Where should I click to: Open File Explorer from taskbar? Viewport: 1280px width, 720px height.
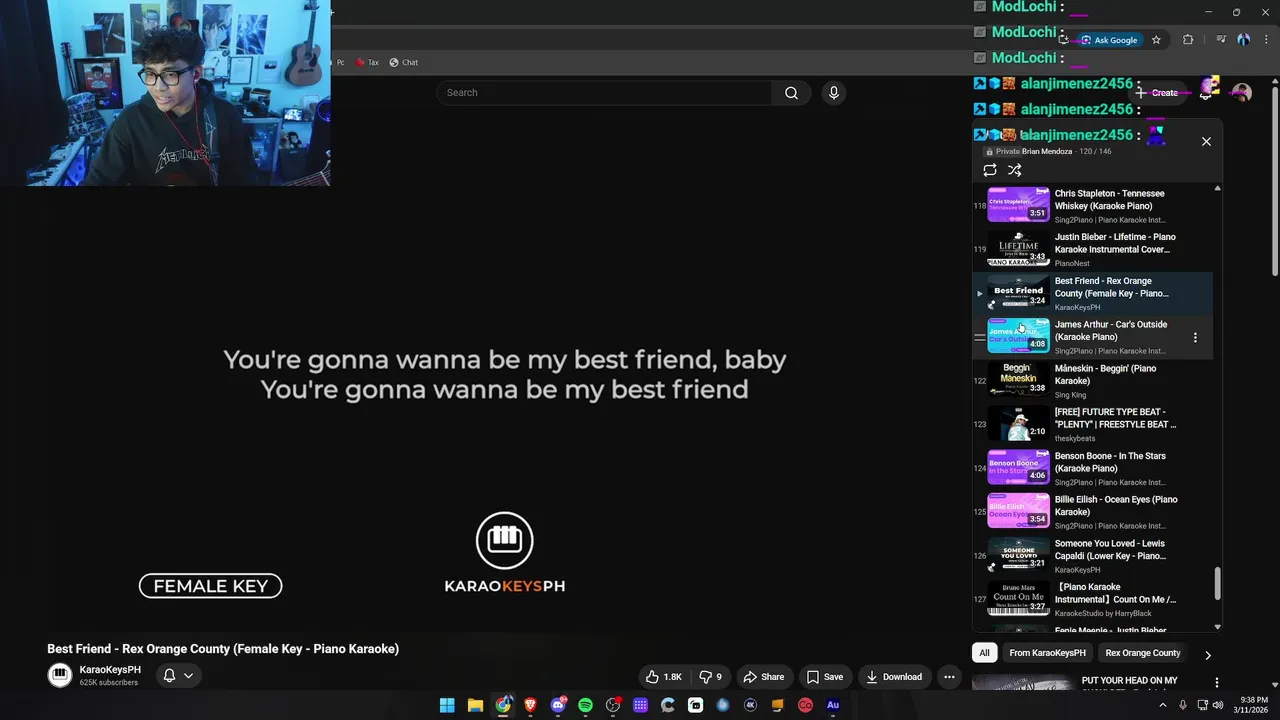(475, 705)
